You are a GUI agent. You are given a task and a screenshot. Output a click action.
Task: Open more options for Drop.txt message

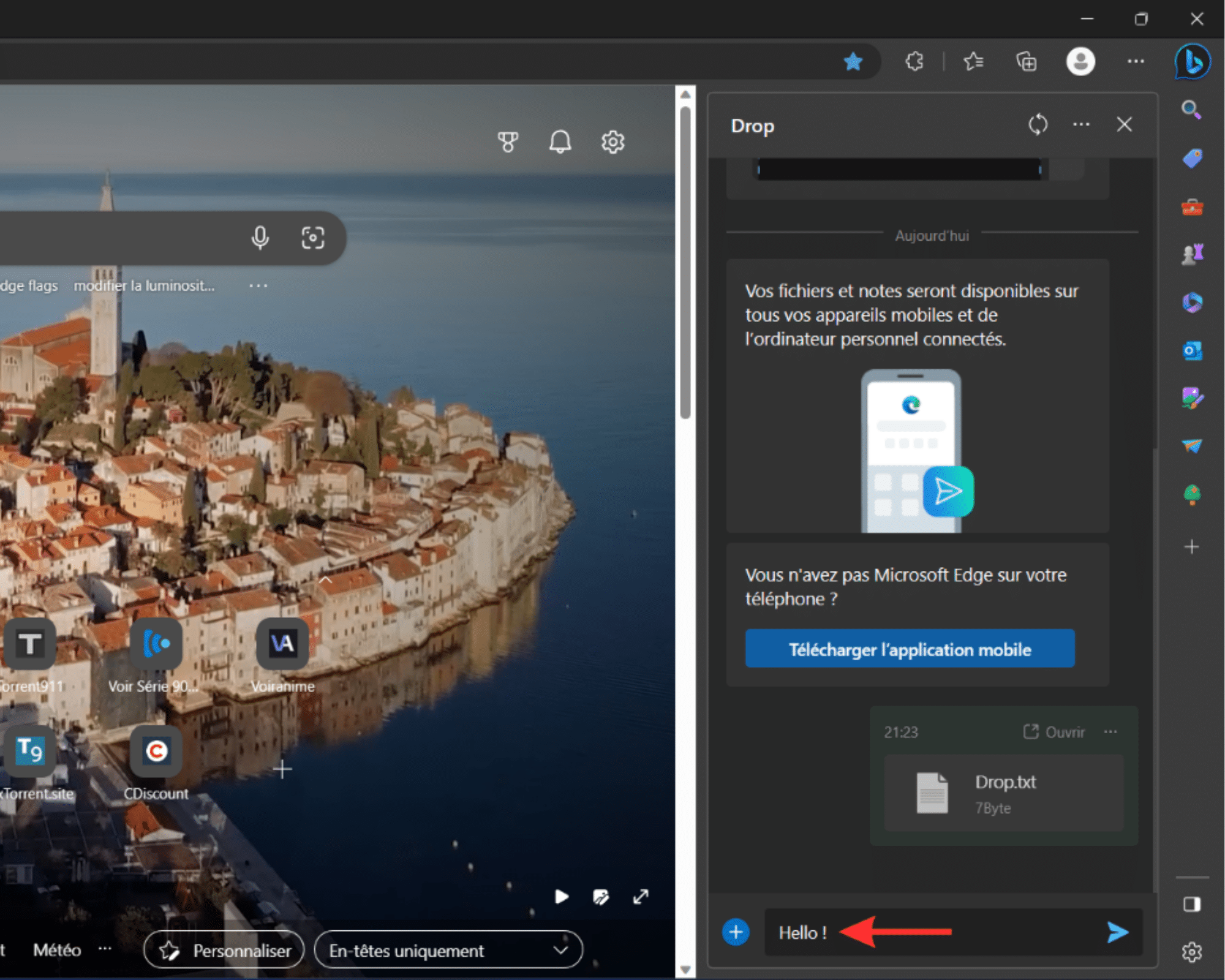(1110, 732)
